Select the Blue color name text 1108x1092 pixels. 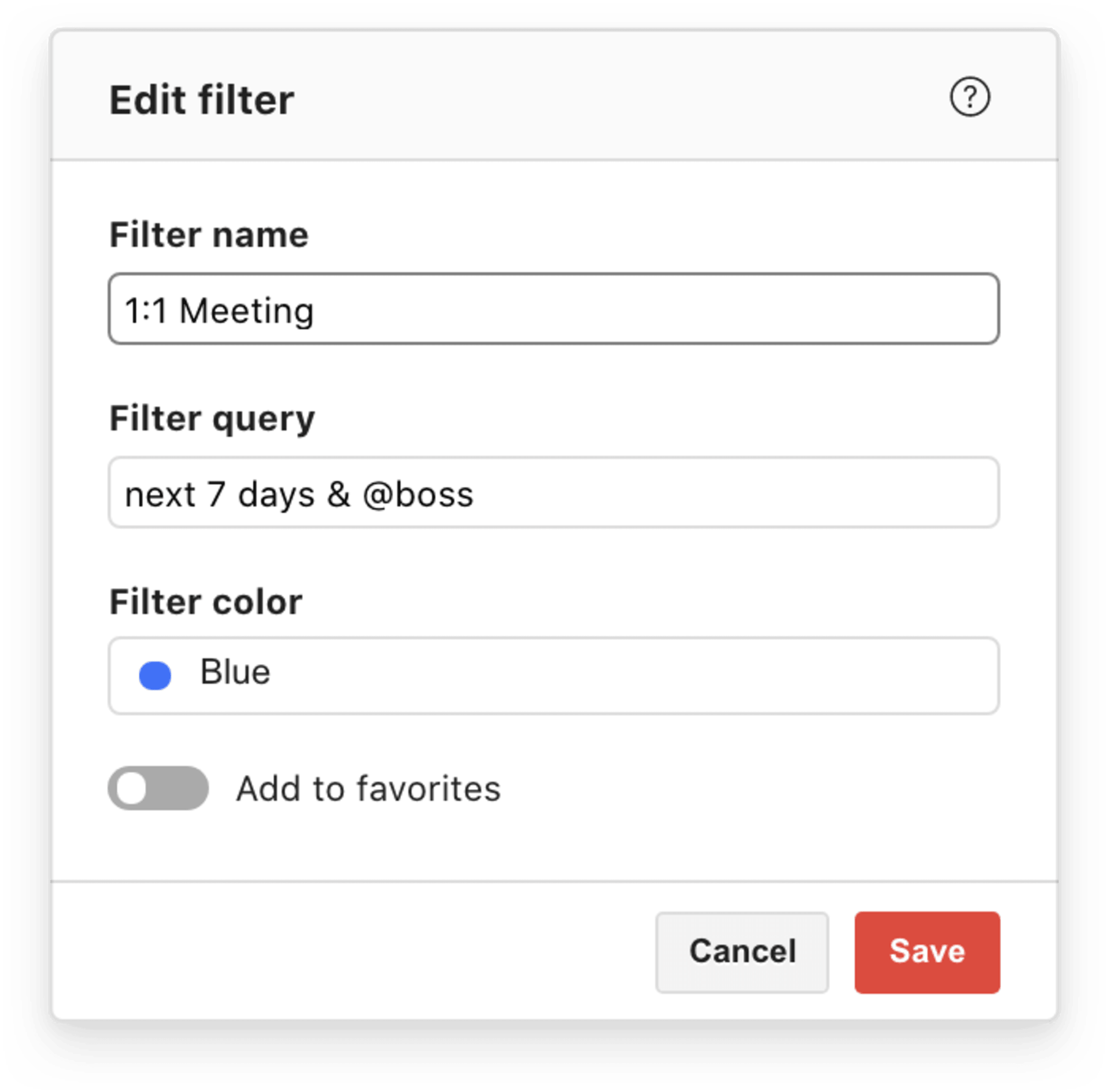click(235, 672)
